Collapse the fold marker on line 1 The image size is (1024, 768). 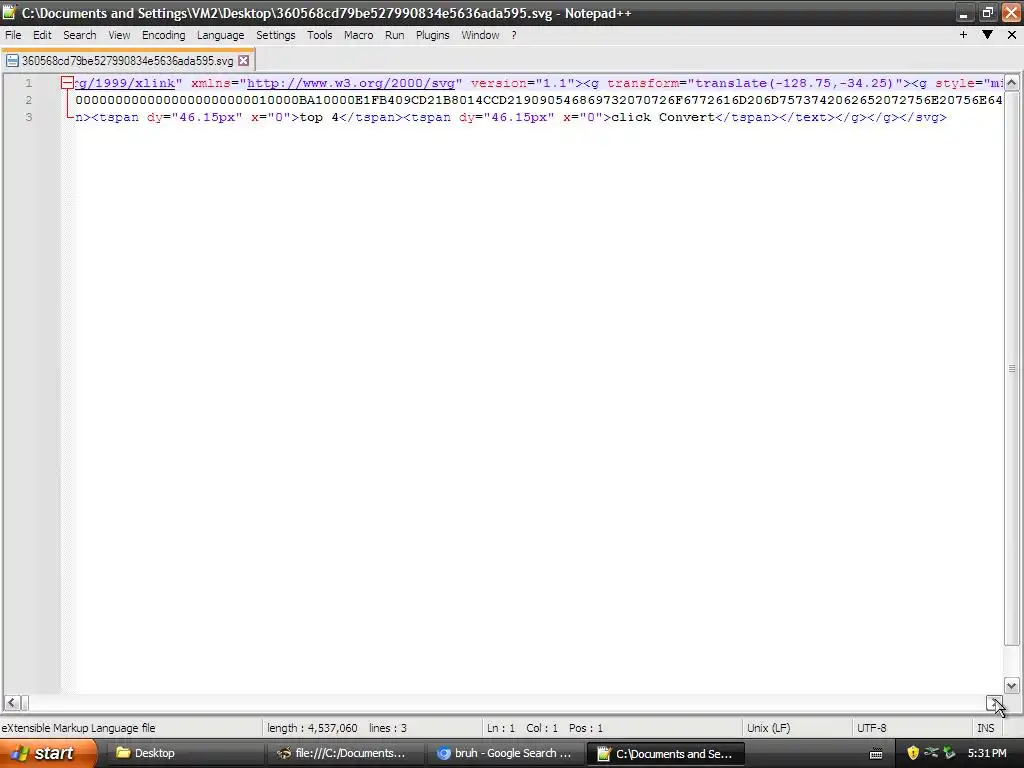[67, 83]
